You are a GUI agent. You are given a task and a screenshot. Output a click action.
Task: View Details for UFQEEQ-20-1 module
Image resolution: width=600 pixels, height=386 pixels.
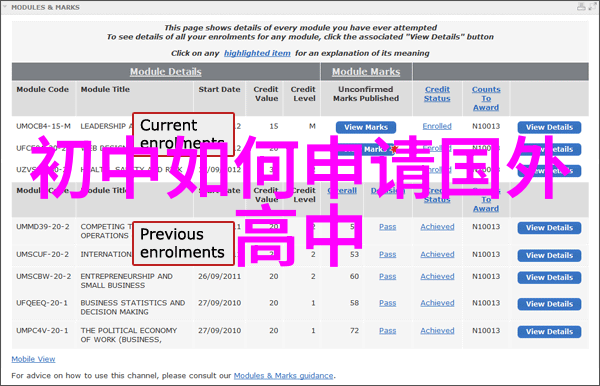pyautogui.click(x=549, y=304)
